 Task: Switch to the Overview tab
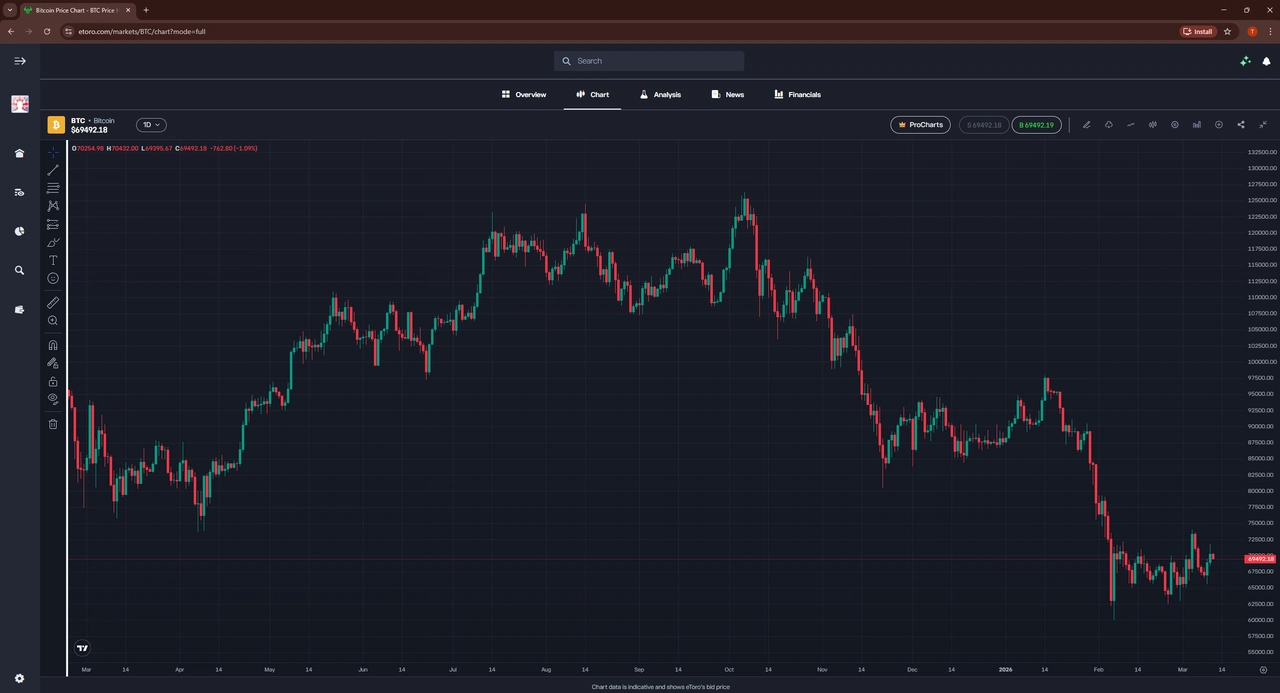(x=524, y=95)
